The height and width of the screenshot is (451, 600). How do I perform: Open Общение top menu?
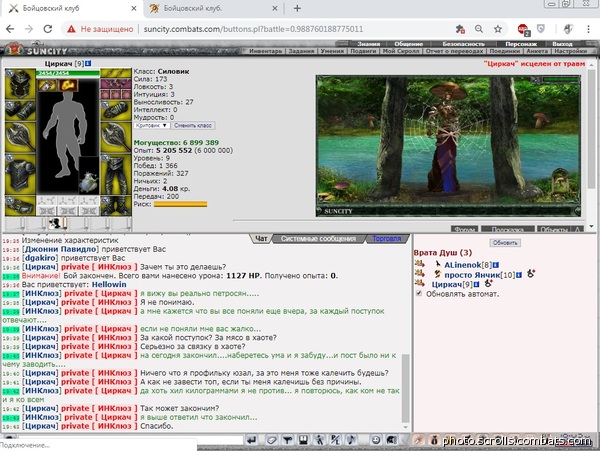click(408, 44)
